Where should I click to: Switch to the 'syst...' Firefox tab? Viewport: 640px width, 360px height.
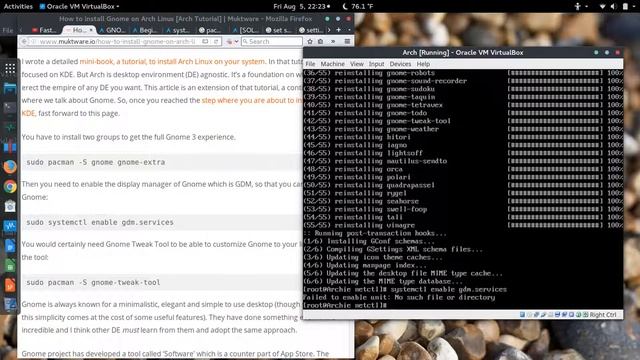point(178,30)
